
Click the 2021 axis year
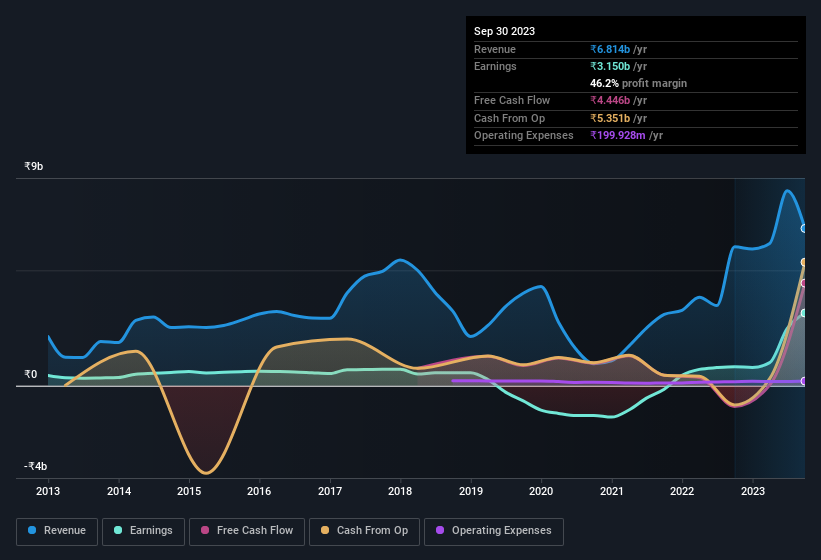(x=611, y=491)
